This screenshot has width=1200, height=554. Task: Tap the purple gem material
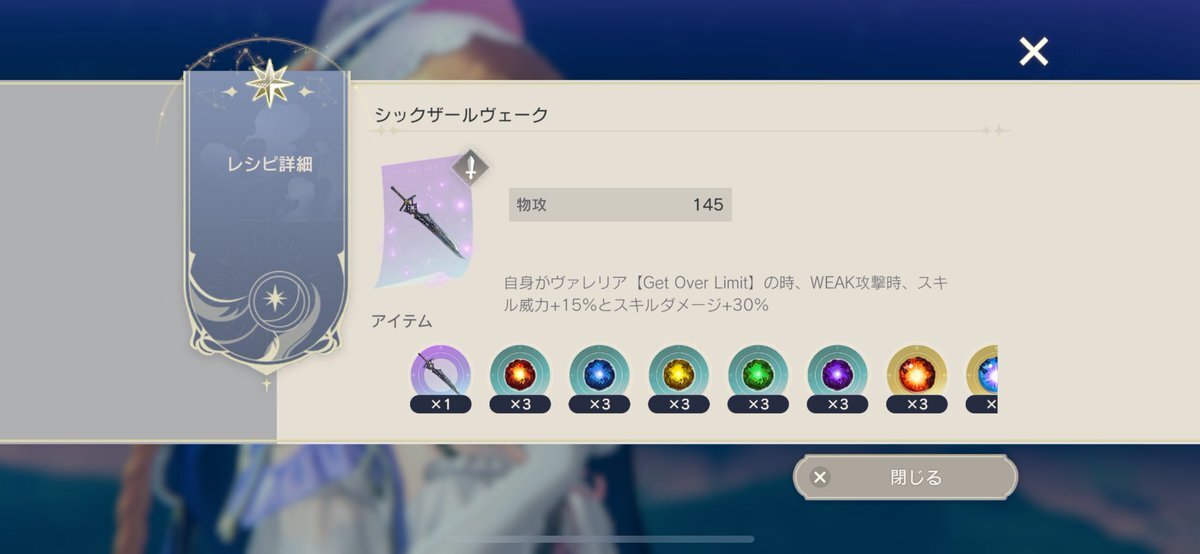click(837, 375)
